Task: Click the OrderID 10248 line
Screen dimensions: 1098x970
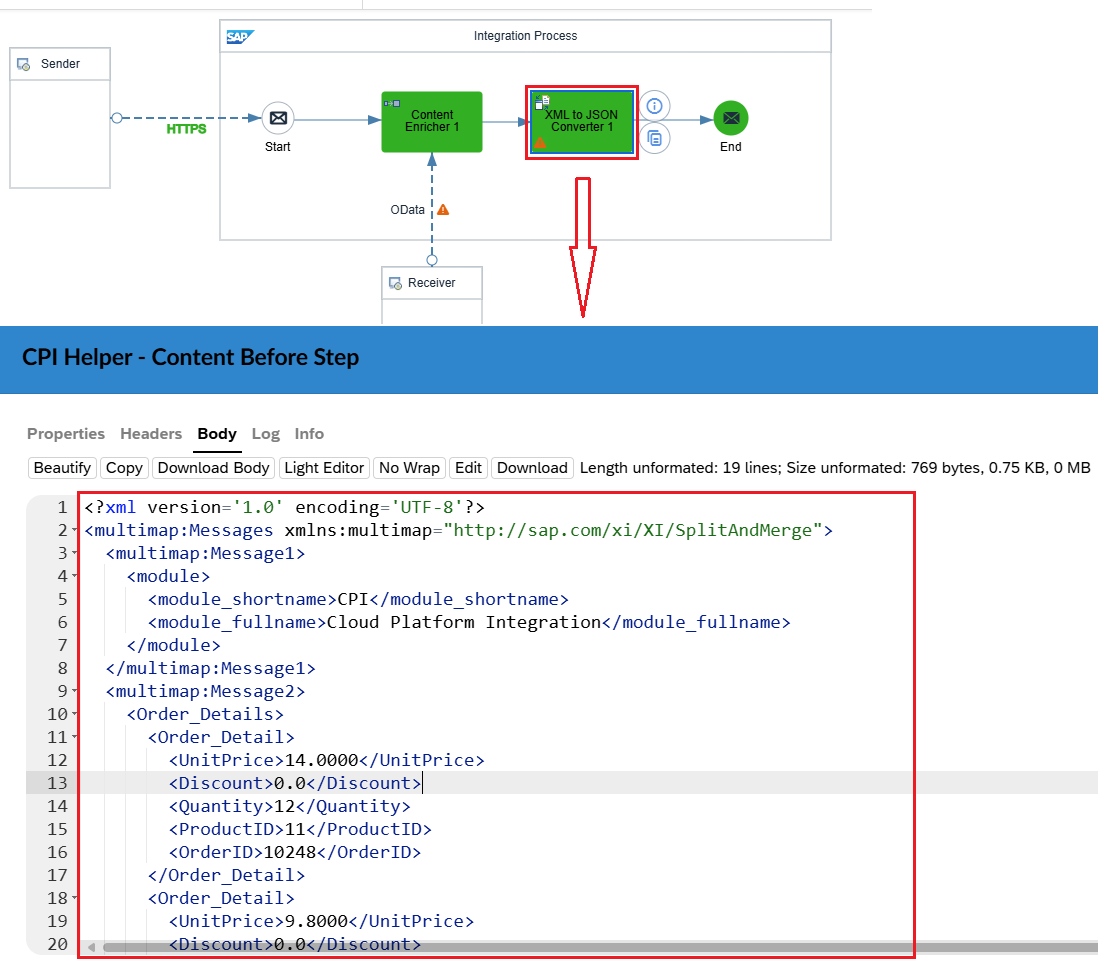Action: coord(295,852)
